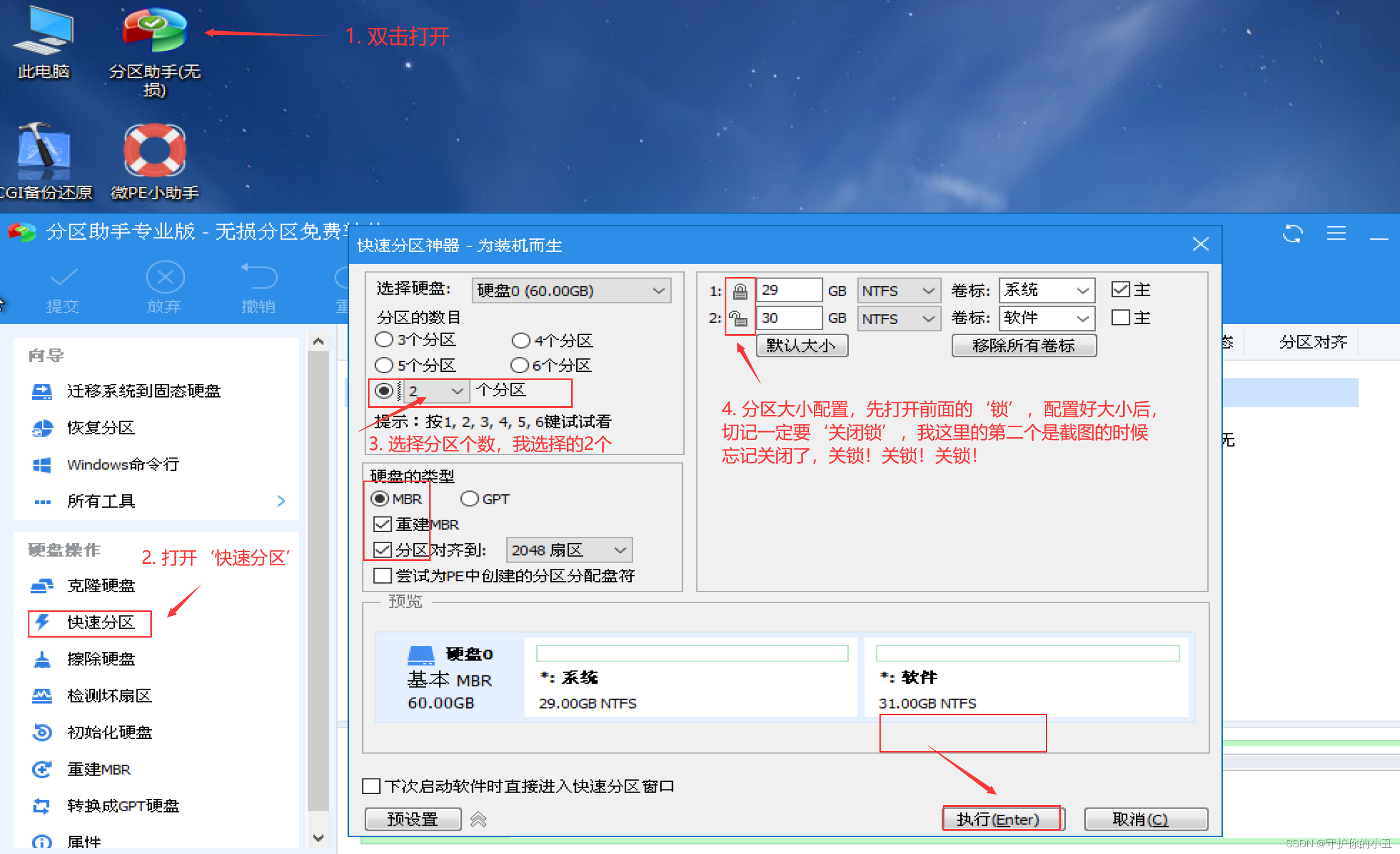Click the partition 1 size field showing 29

coord(789,290)
